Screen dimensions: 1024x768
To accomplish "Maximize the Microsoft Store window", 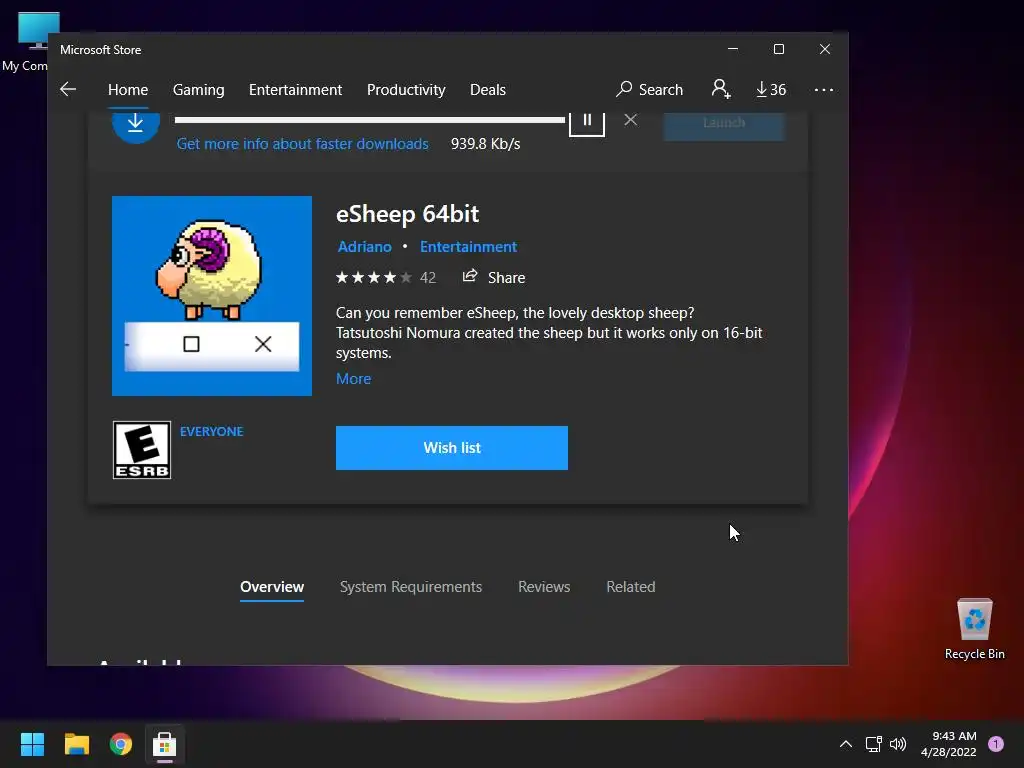I will (x=778, y=49).
